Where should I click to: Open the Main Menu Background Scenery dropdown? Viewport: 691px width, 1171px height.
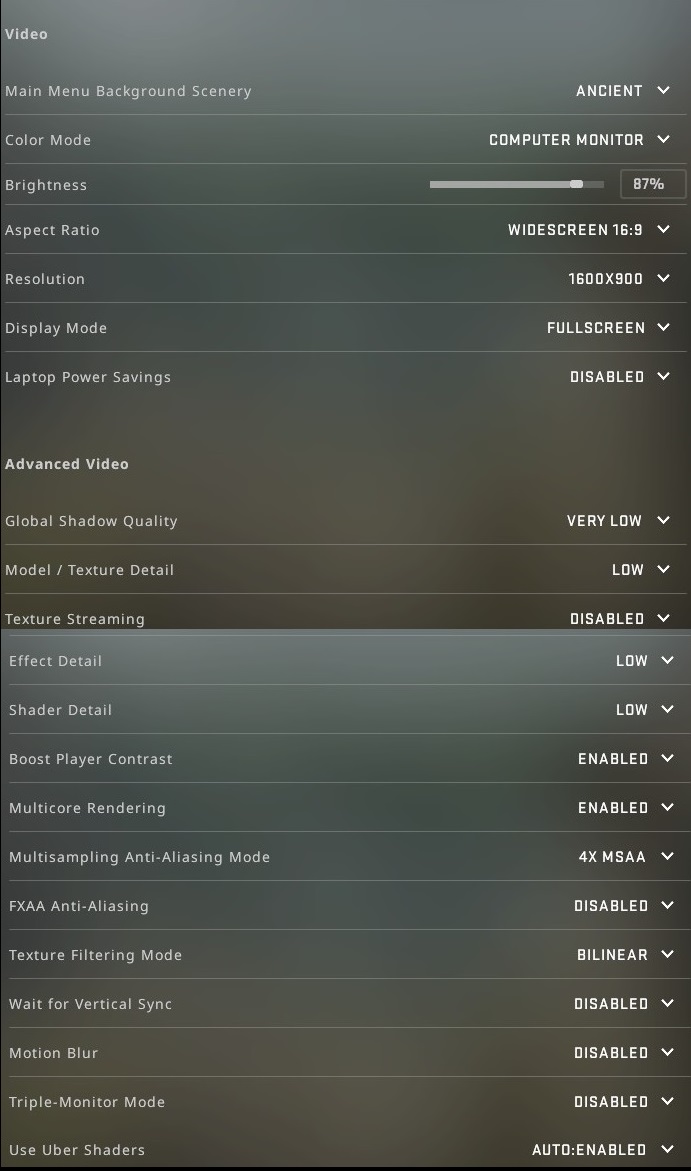[622, 91]
